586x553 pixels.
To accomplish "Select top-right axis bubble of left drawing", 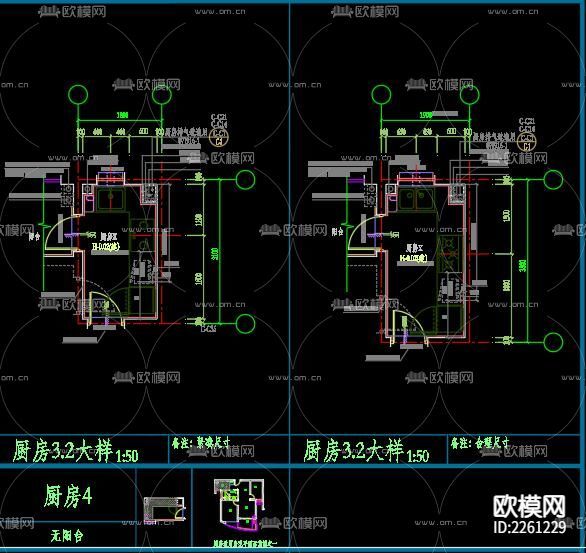I will (x=161, y=95).
